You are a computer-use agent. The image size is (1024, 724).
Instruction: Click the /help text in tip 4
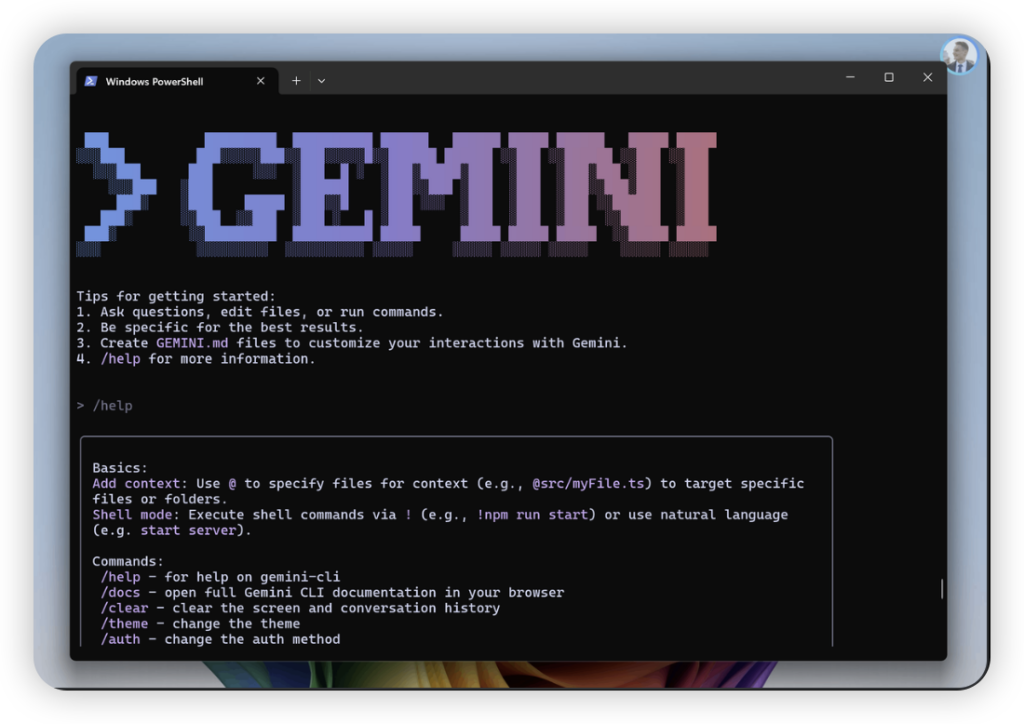(120, 358)
